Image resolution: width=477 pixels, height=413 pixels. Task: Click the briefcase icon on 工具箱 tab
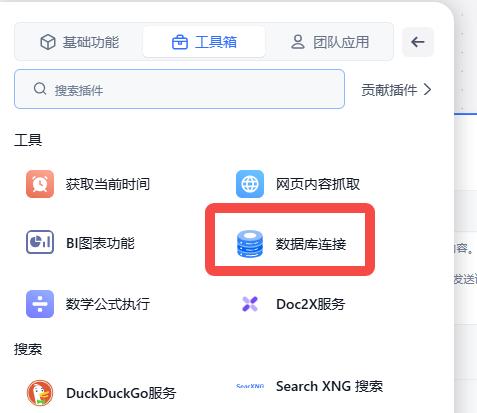[x=180, y=42]
